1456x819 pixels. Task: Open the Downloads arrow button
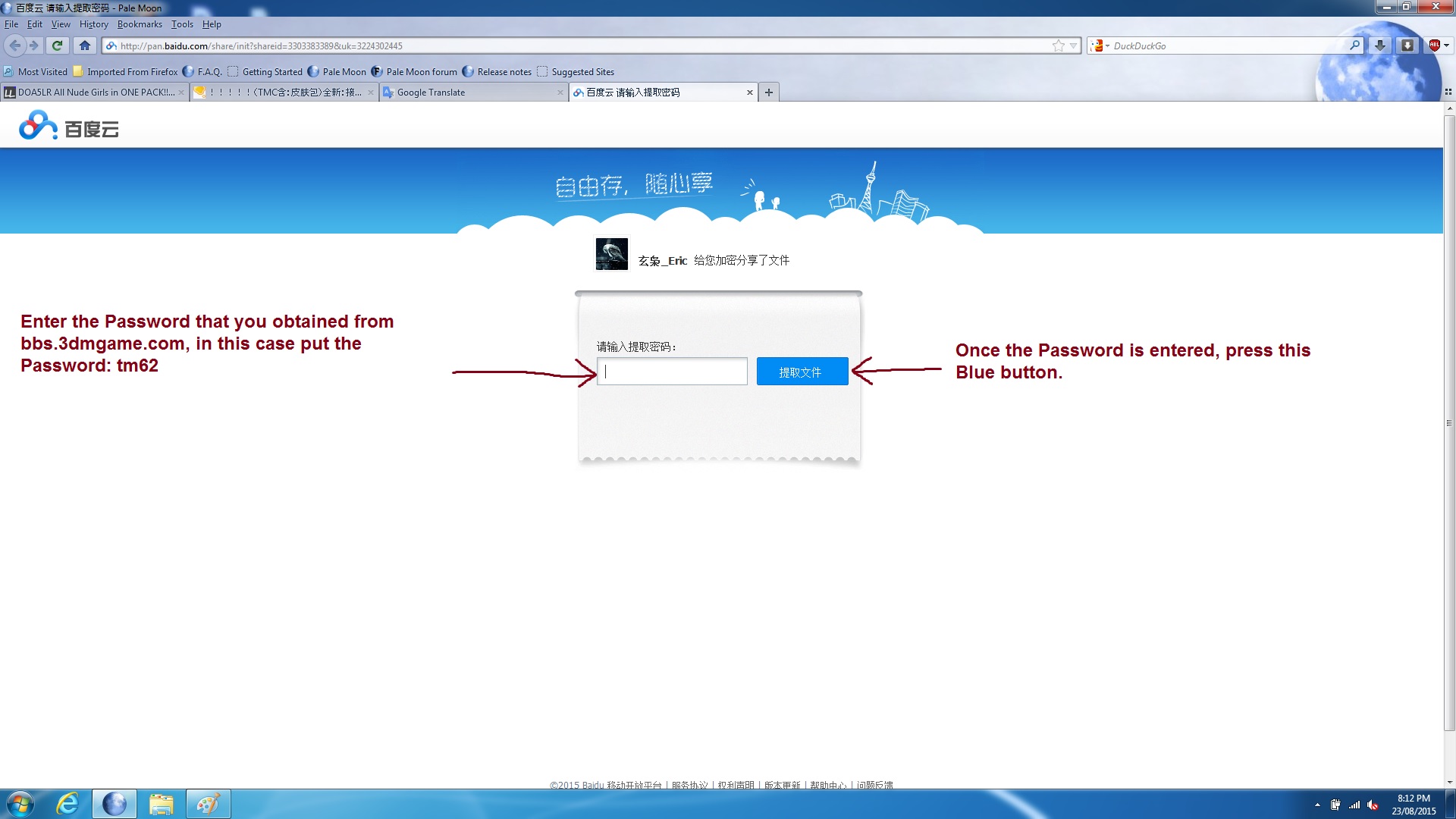pos(1380,45)
